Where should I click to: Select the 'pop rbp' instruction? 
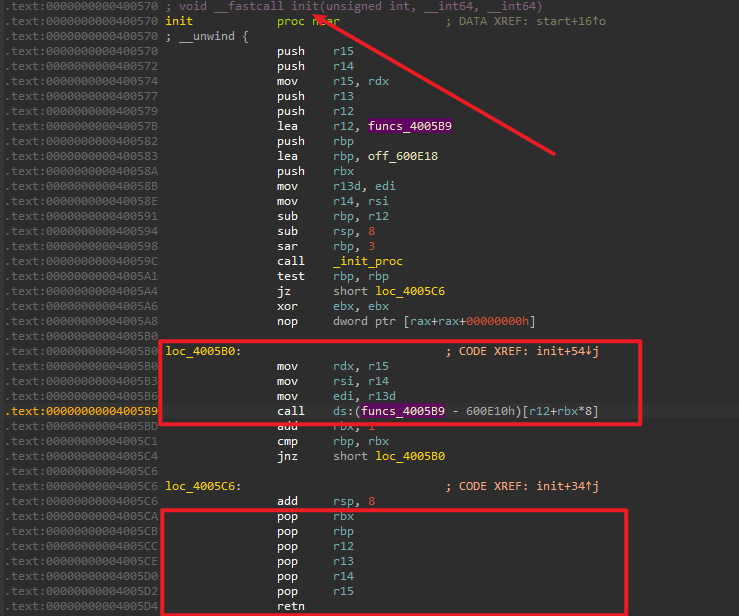click(x=315, y=531)
